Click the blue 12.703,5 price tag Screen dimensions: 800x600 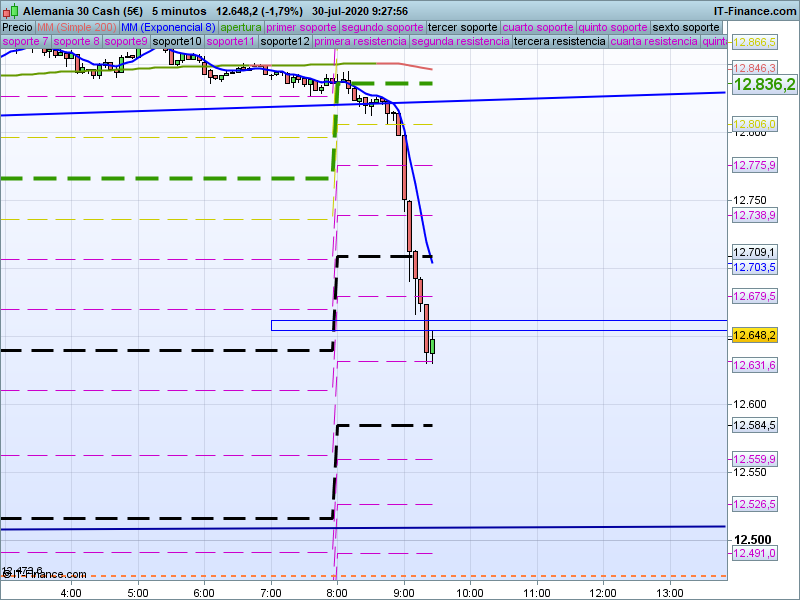pos(755,268)
